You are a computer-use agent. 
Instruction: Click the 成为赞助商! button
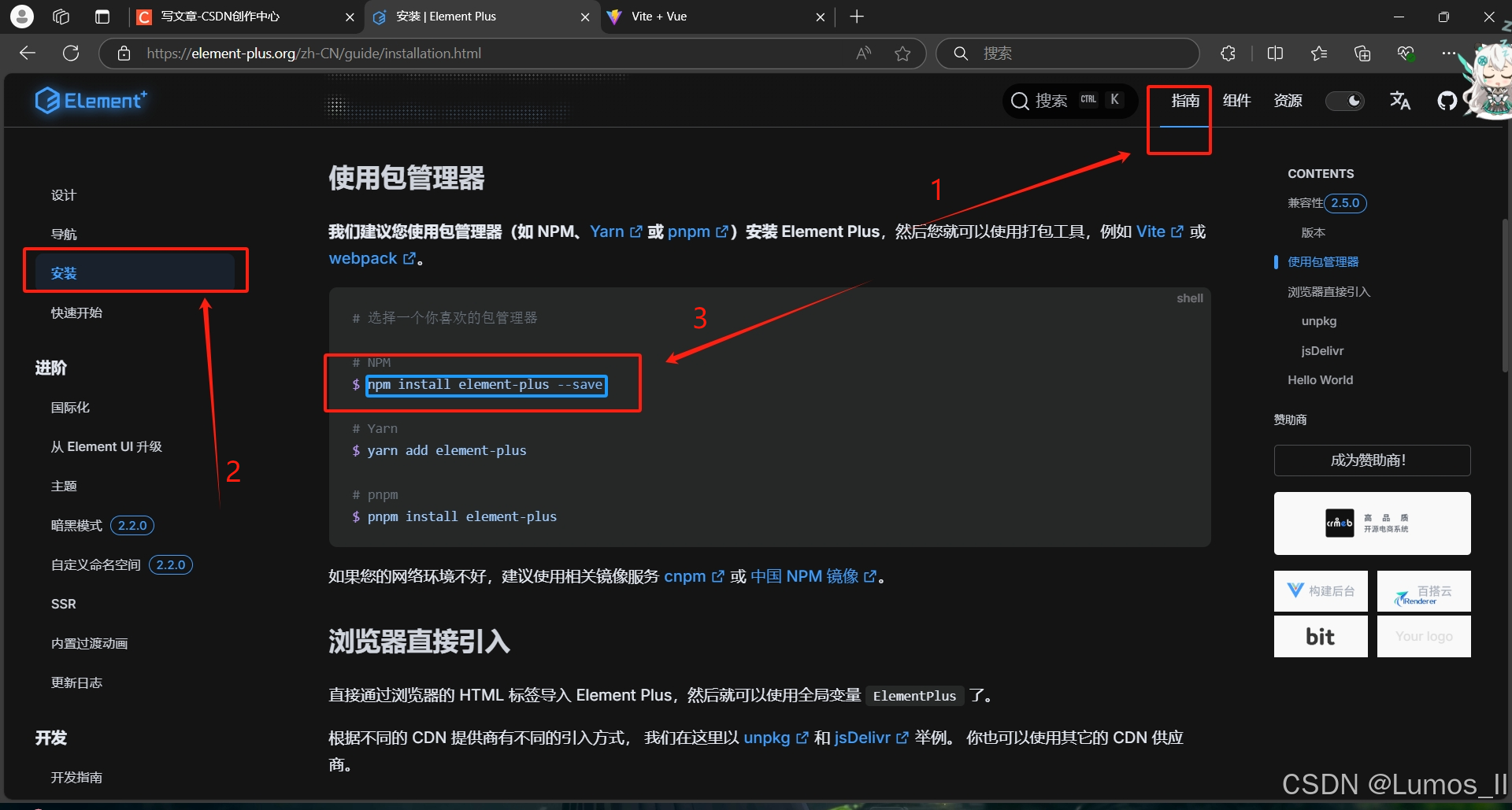(1372, 460)
